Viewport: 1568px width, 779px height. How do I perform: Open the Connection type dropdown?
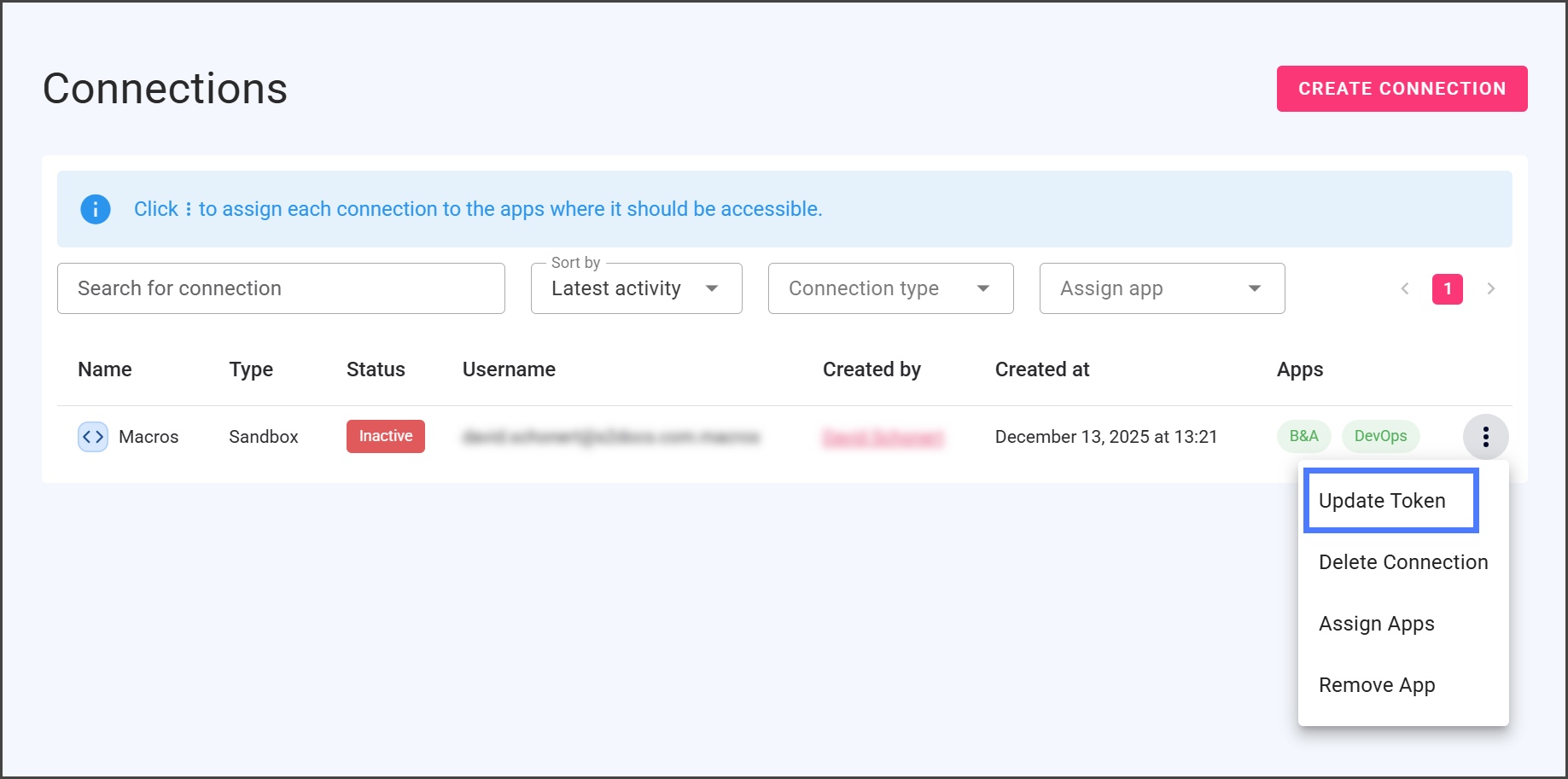890,288
